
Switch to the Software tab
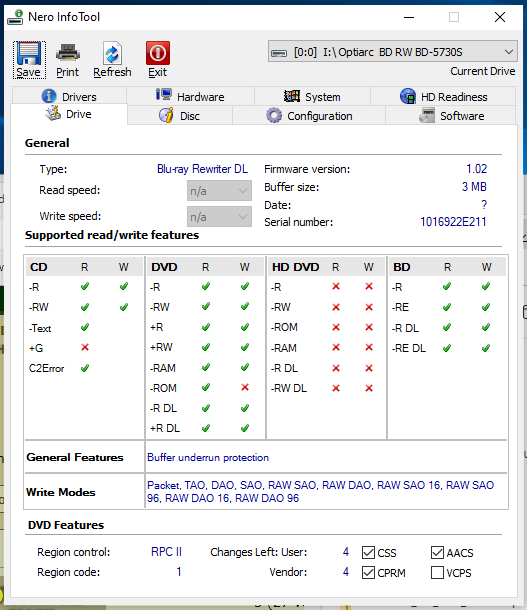(451, 116)
